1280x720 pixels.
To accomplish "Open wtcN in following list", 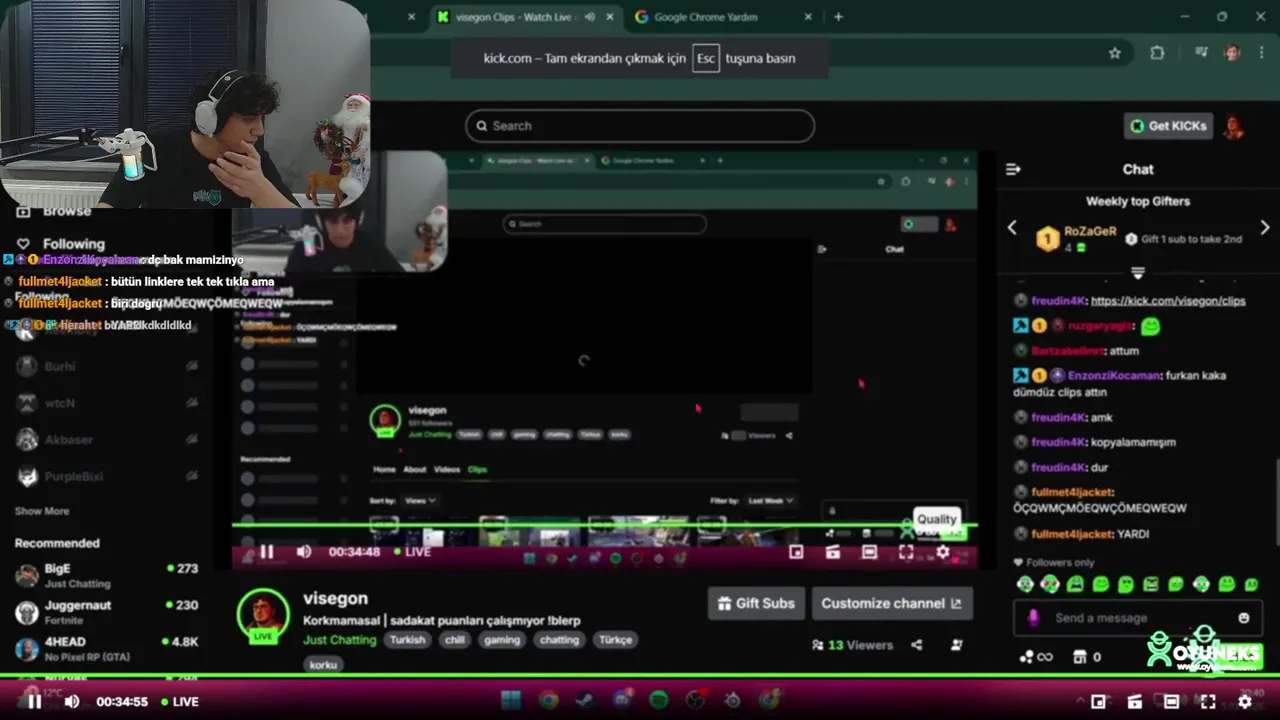I will coord(107,403).
